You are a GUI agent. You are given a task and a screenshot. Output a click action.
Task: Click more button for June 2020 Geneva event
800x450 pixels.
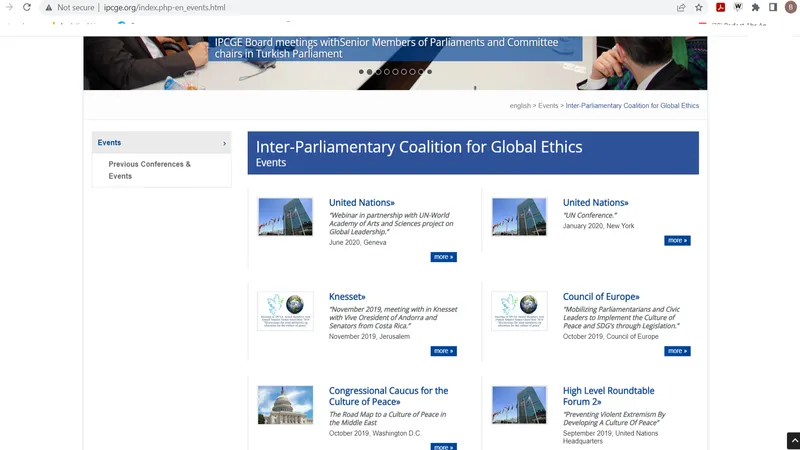click(x=443, y=257)
